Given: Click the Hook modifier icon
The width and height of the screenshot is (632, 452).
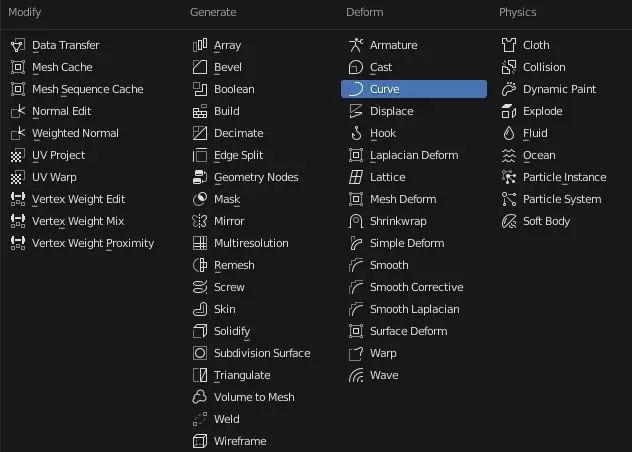Looking at the screenshot, I should [x=356, y=133].
